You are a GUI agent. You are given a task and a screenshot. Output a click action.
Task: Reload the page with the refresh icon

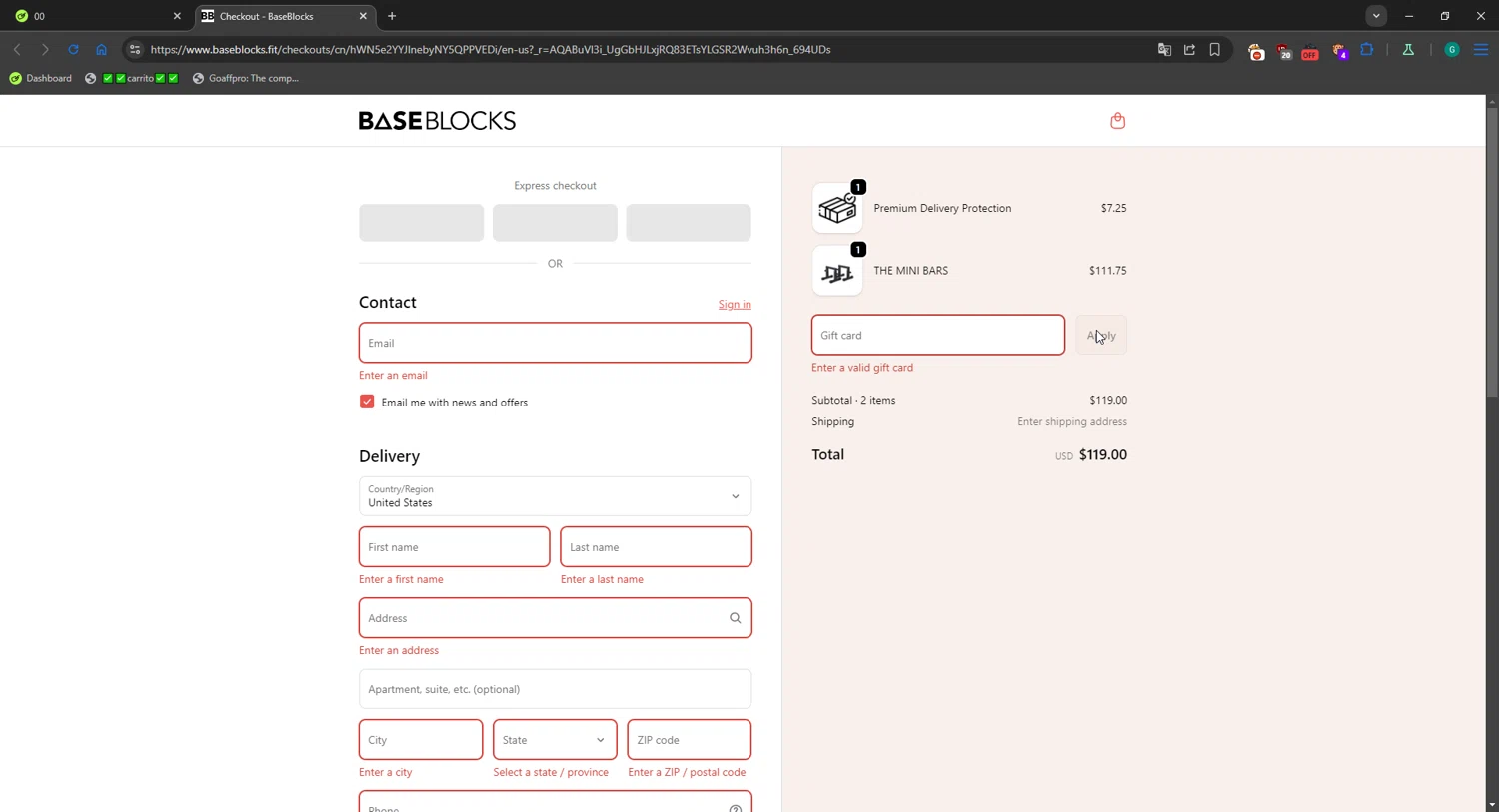[73, 49]
